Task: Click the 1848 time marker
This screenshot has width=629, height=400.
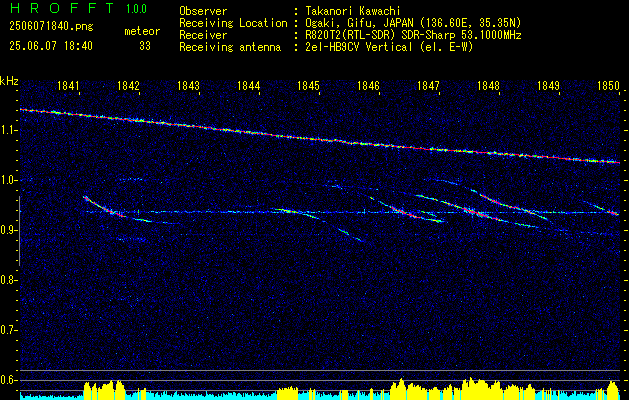Action: [489, 86]
